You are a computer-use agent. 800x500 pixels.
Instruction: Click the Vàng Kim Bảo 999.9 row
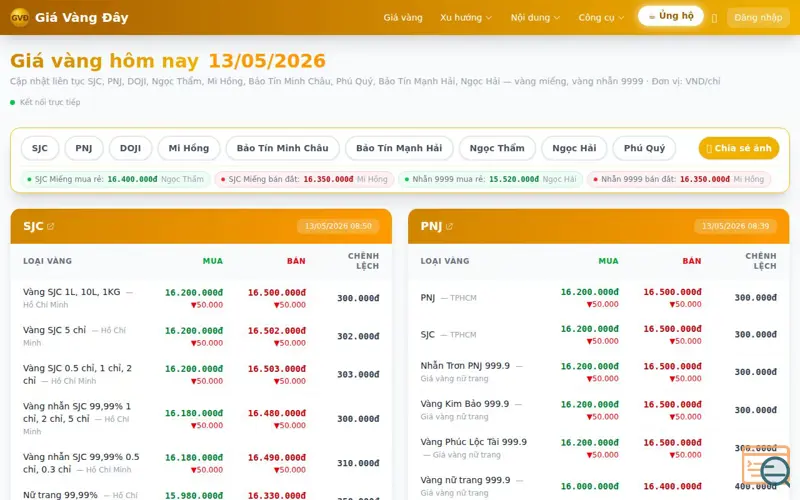(x=598, y=410)
